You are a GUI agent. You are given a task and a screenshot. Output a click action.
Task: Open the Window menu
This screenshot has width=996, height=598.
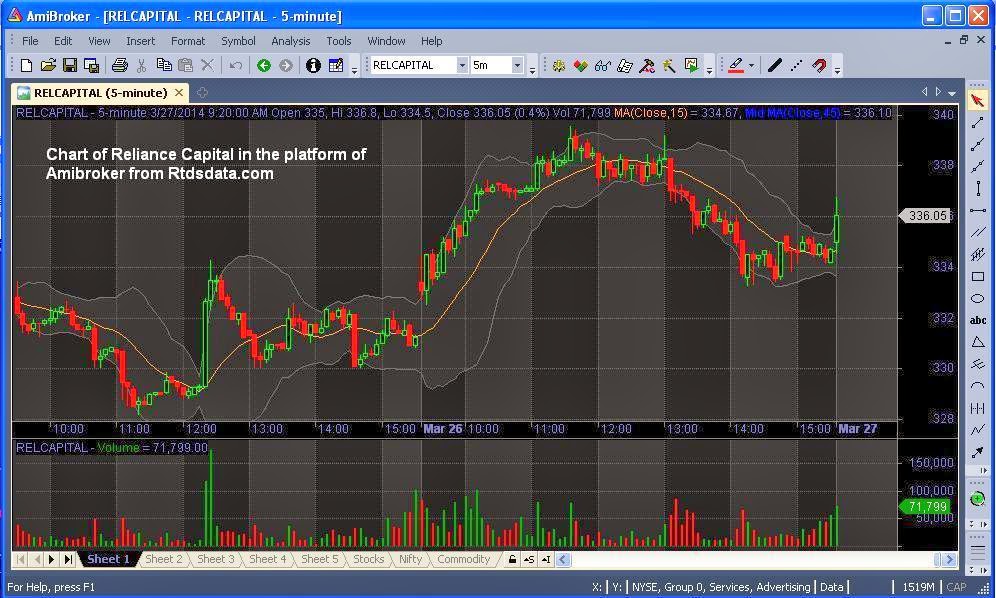click(386, 41)
